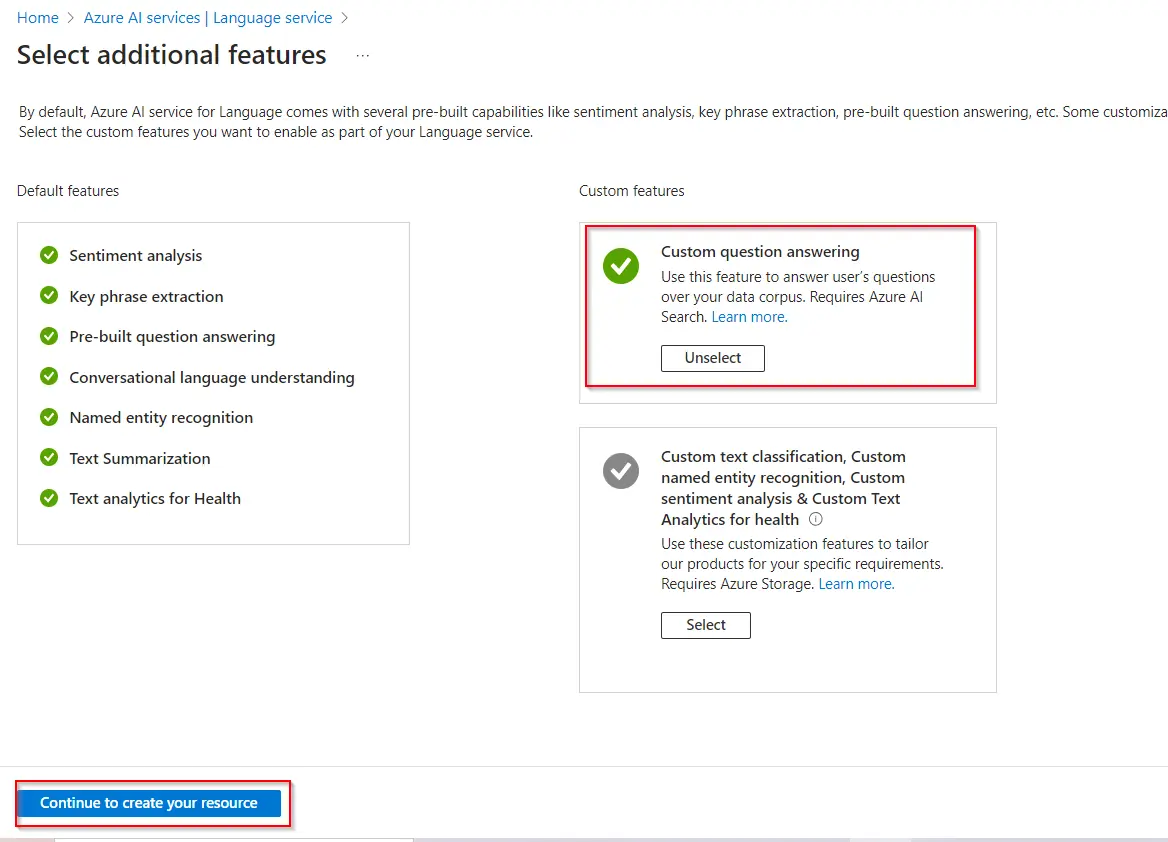This screenshot has height=842, width=1168.
Task: Click the checkmark icon next to Key phrase extraction
Action: tap(48, 296)
